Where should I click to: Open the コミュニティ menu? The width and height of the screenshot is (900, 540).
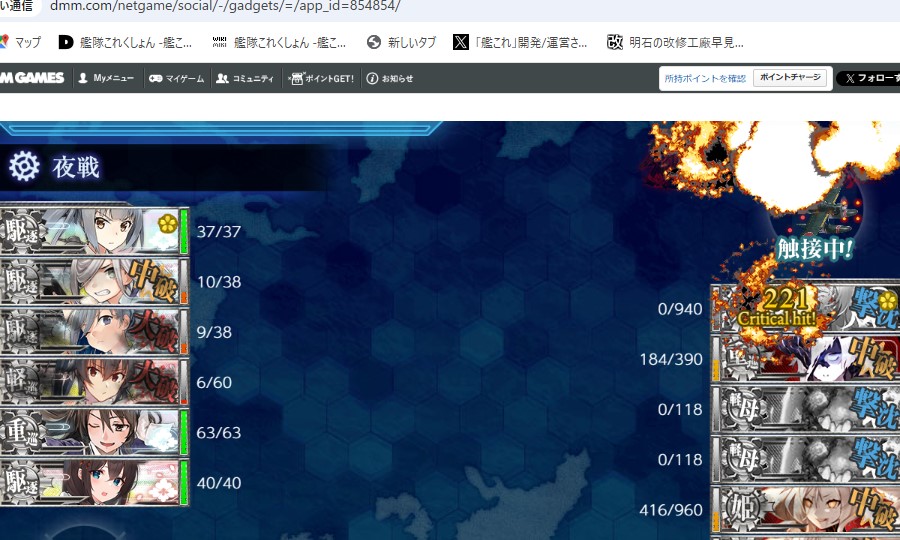point(245,78)
